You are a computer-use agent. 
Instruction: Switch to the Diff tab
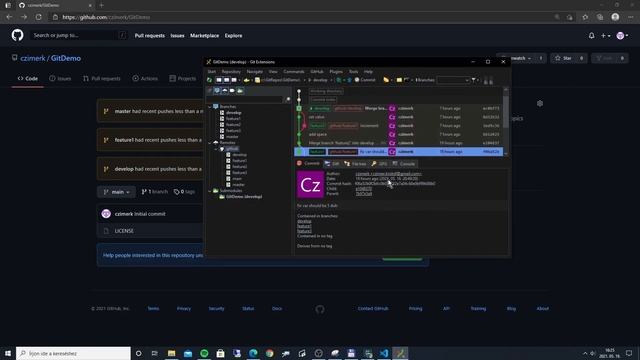(x=332, y=164)
